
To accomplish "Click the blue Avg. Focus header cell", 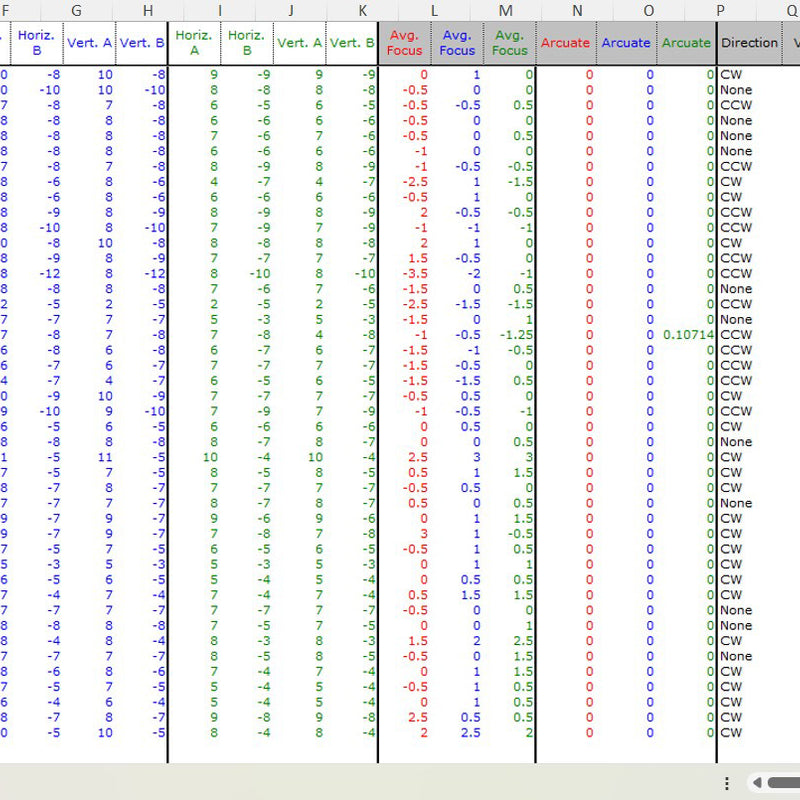I will click(457, 43).
